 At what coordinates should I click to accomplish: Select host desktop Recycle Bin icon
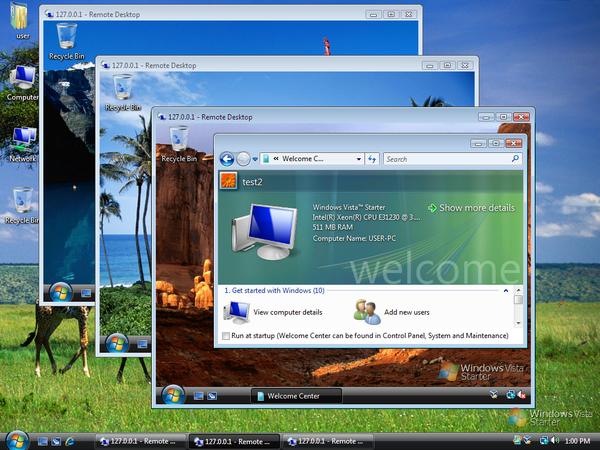23,205
